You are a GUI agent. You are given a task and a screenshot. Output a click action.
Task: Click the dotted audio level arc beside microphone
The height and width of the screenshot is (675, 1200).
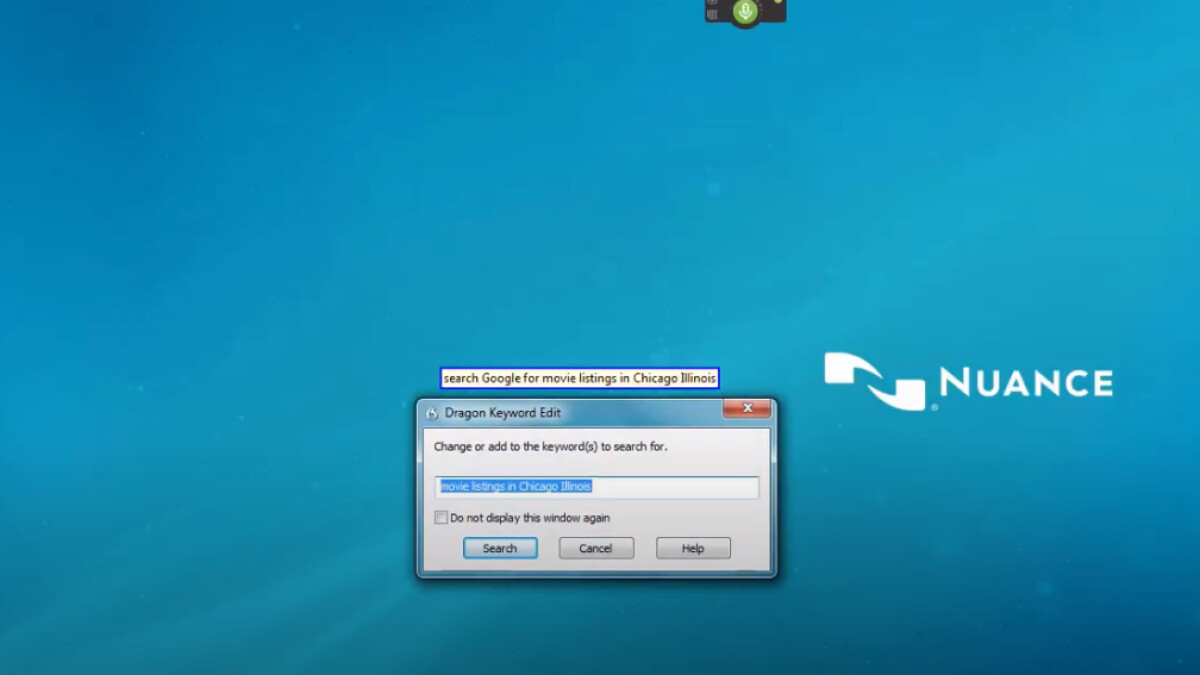click(762, 8)
